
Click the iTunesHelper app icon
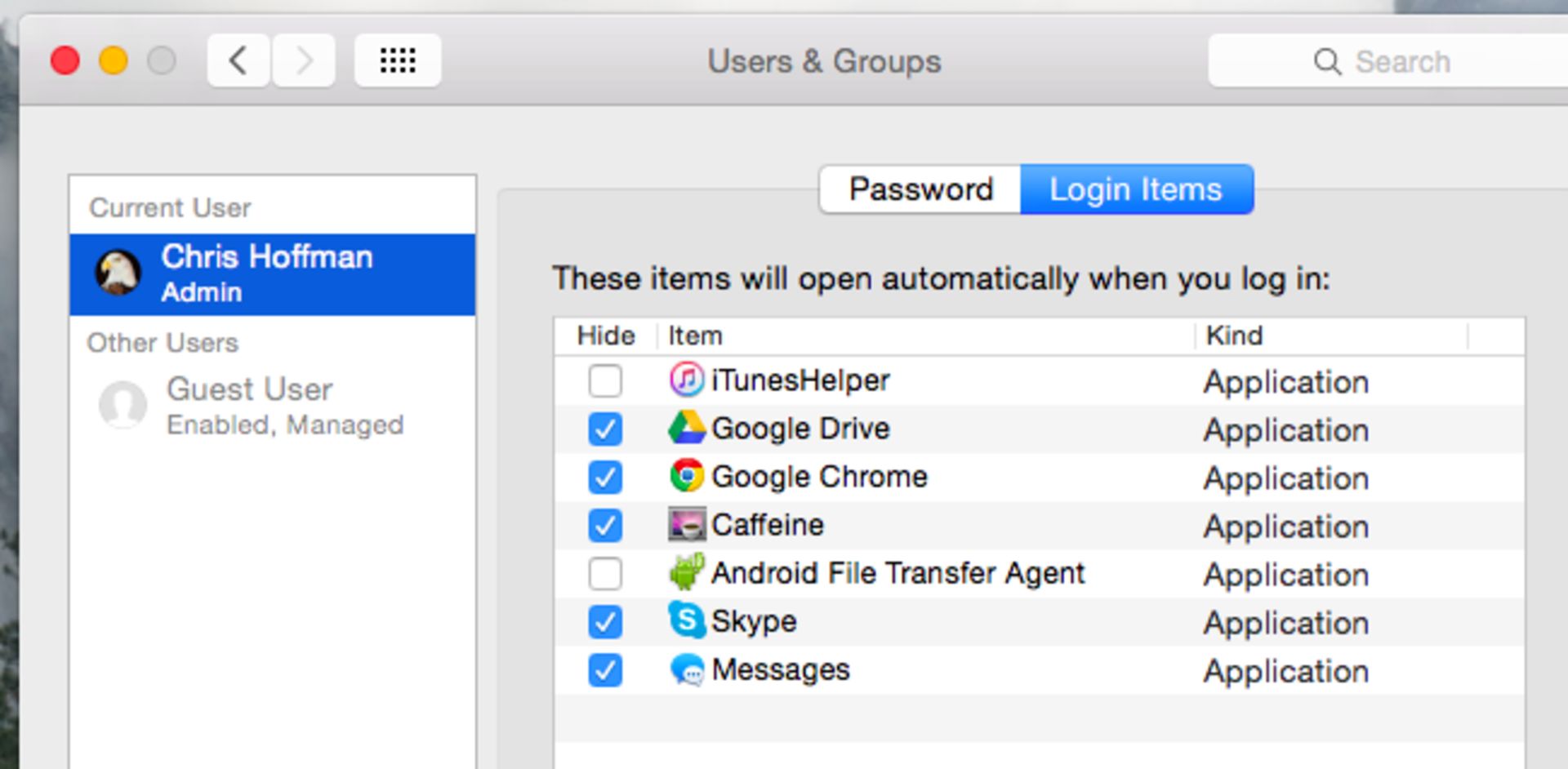[687, 380]
